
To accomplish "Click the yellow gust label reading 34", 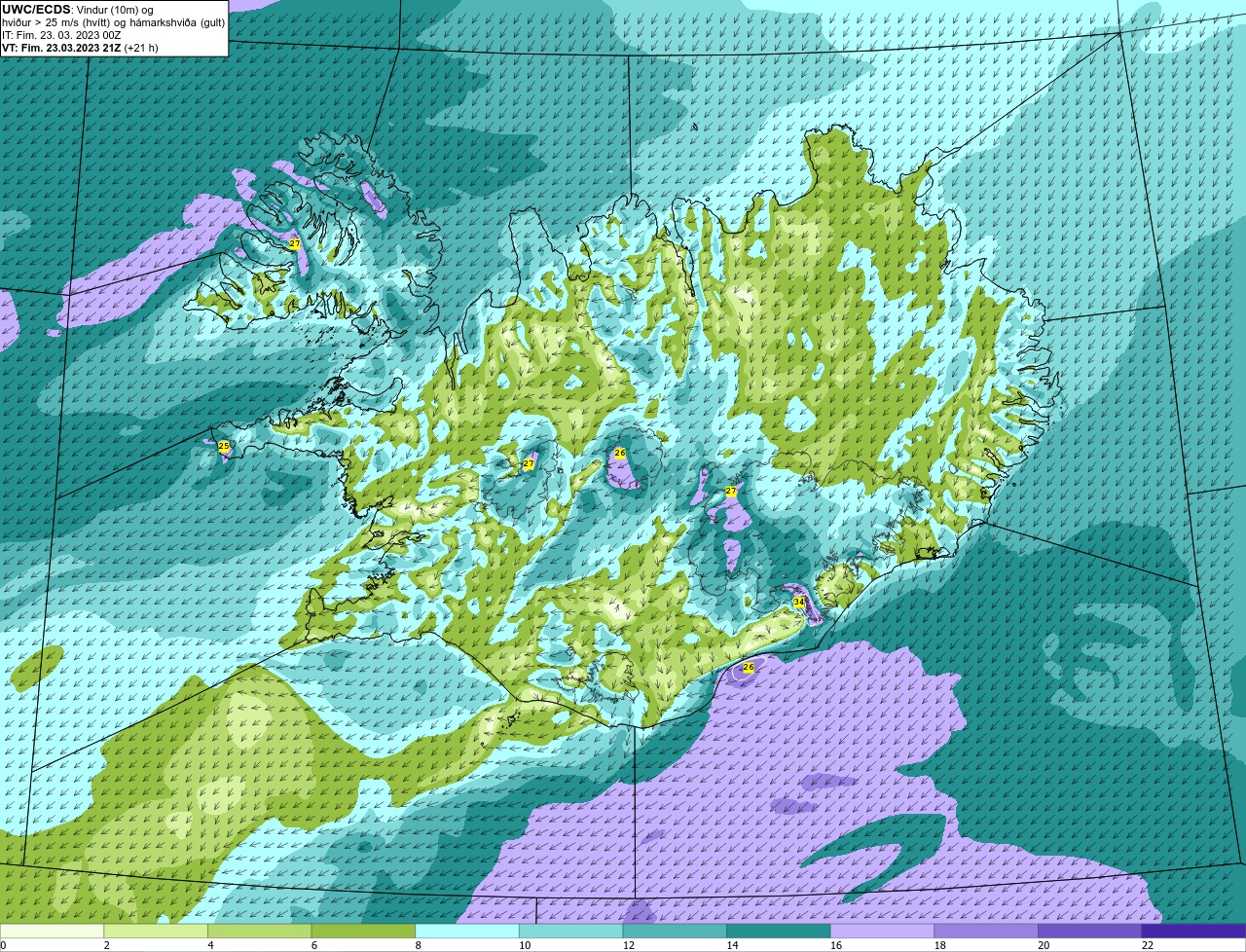I will [799, 603].
